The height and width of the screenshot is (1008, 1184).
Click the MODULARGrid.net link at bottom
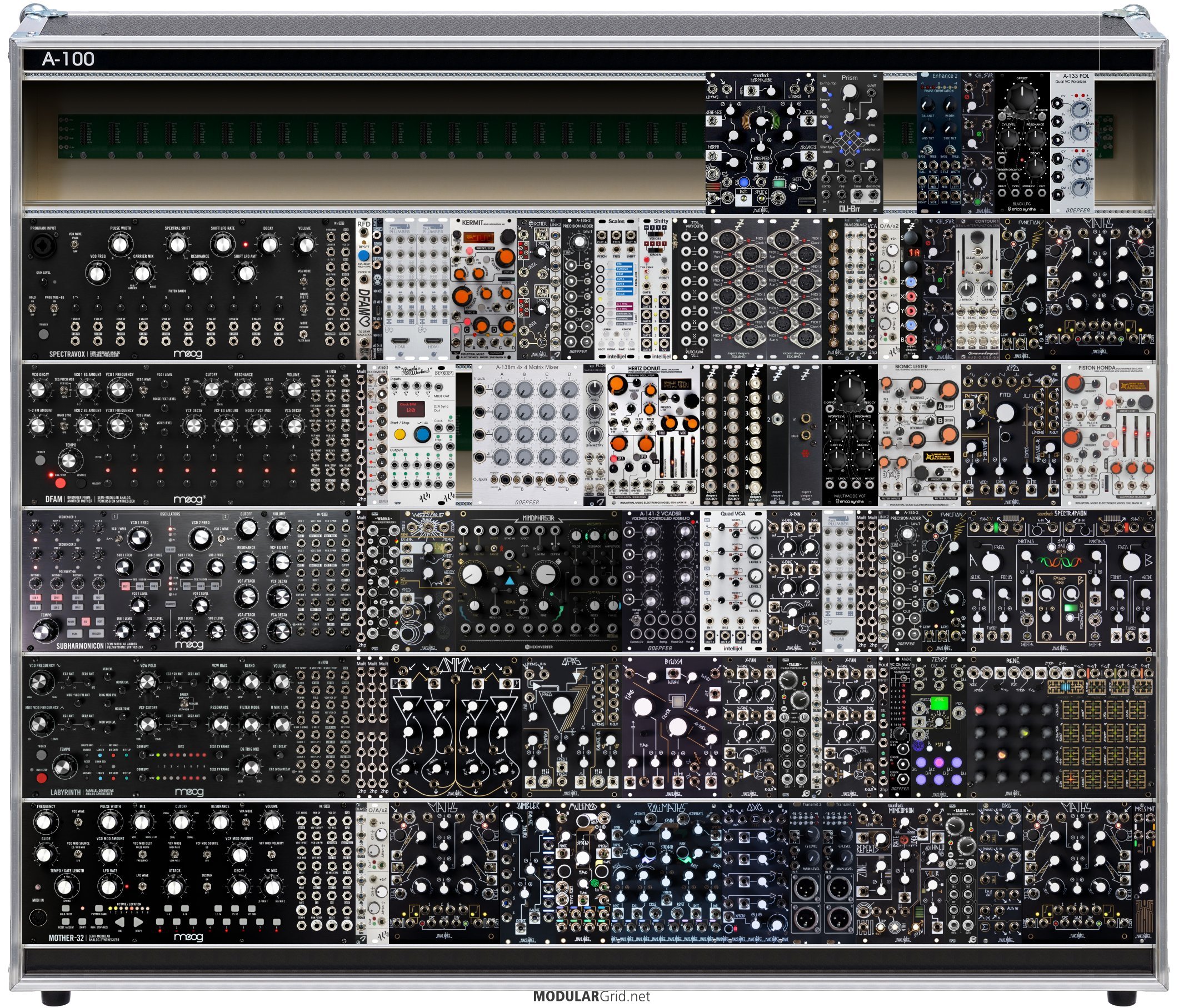point(591,996)
